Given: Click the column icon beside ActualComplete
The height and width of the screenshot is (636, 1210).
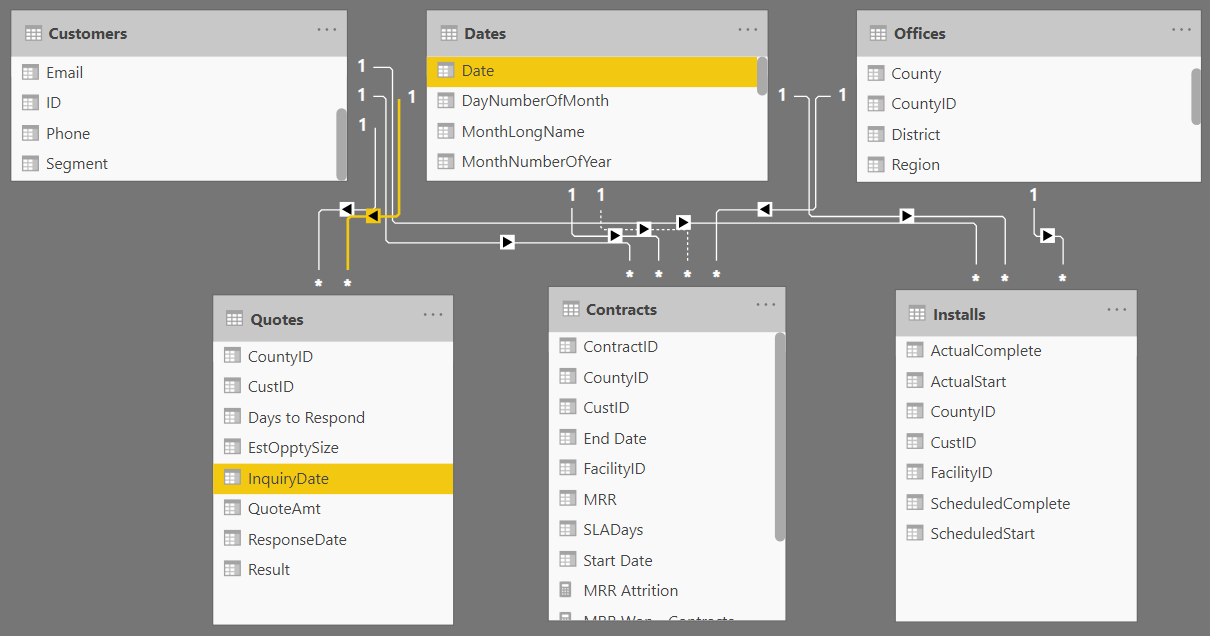Looking at the screenshot, I should point(914,350).
